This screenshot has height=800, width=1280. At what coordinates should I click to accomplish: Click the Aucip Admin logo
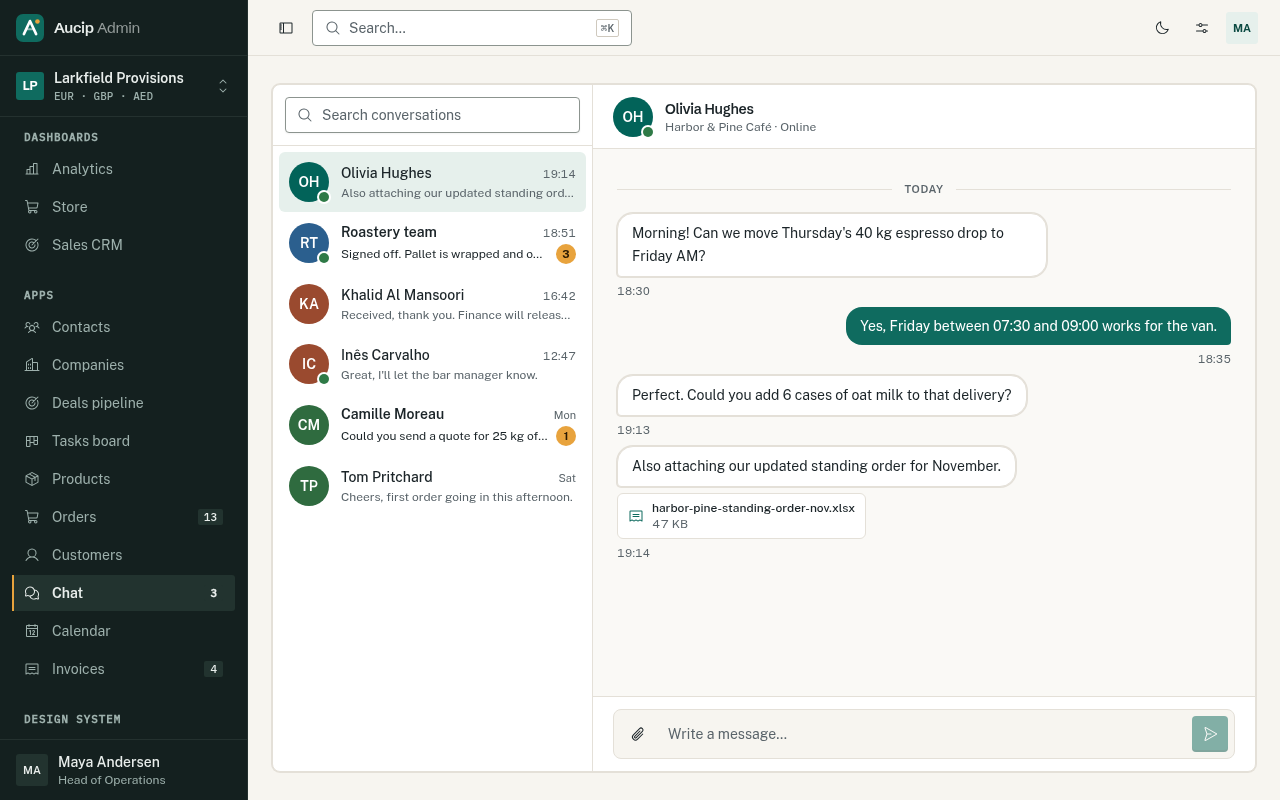78,28
